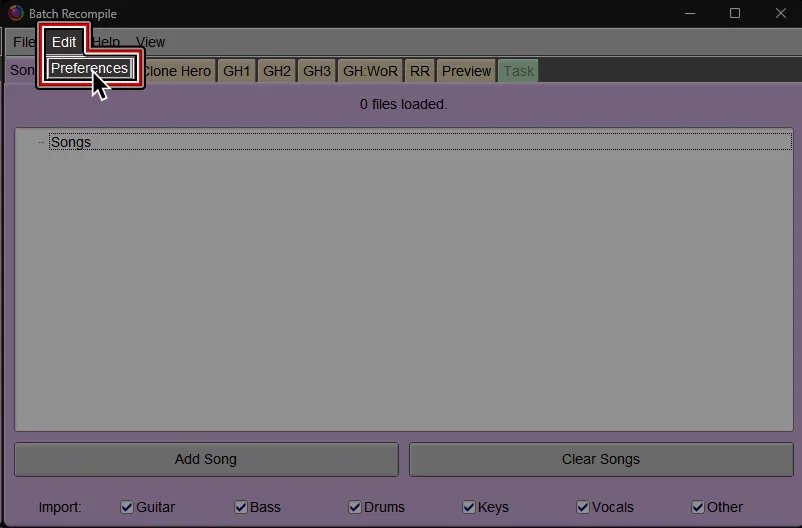Maximize the Batch Recompile window
Screen dimensions: 802x528
[x=735, y=13]
